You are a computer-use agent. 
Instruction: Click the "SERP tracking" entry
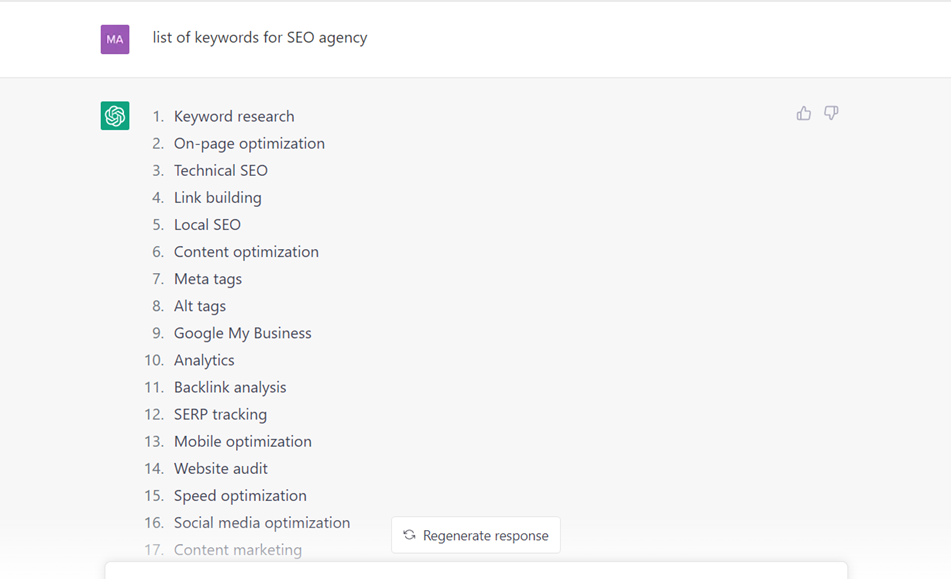pos(220,414)
